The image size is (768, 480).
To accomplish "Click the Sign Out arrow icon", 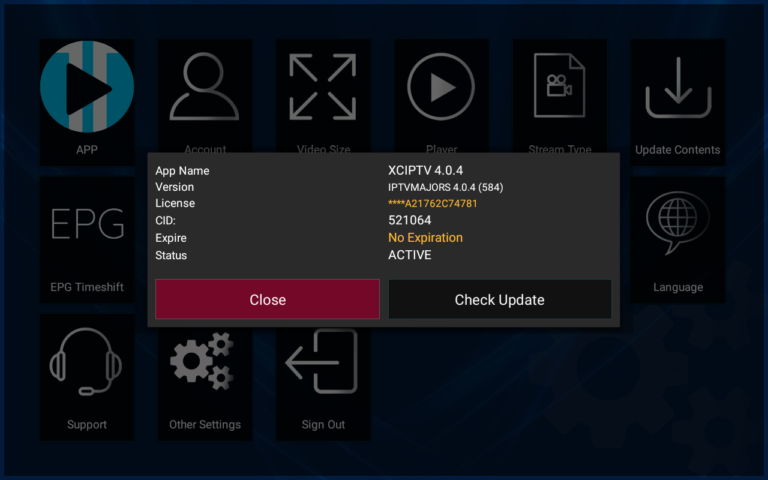I will point(323,362).
